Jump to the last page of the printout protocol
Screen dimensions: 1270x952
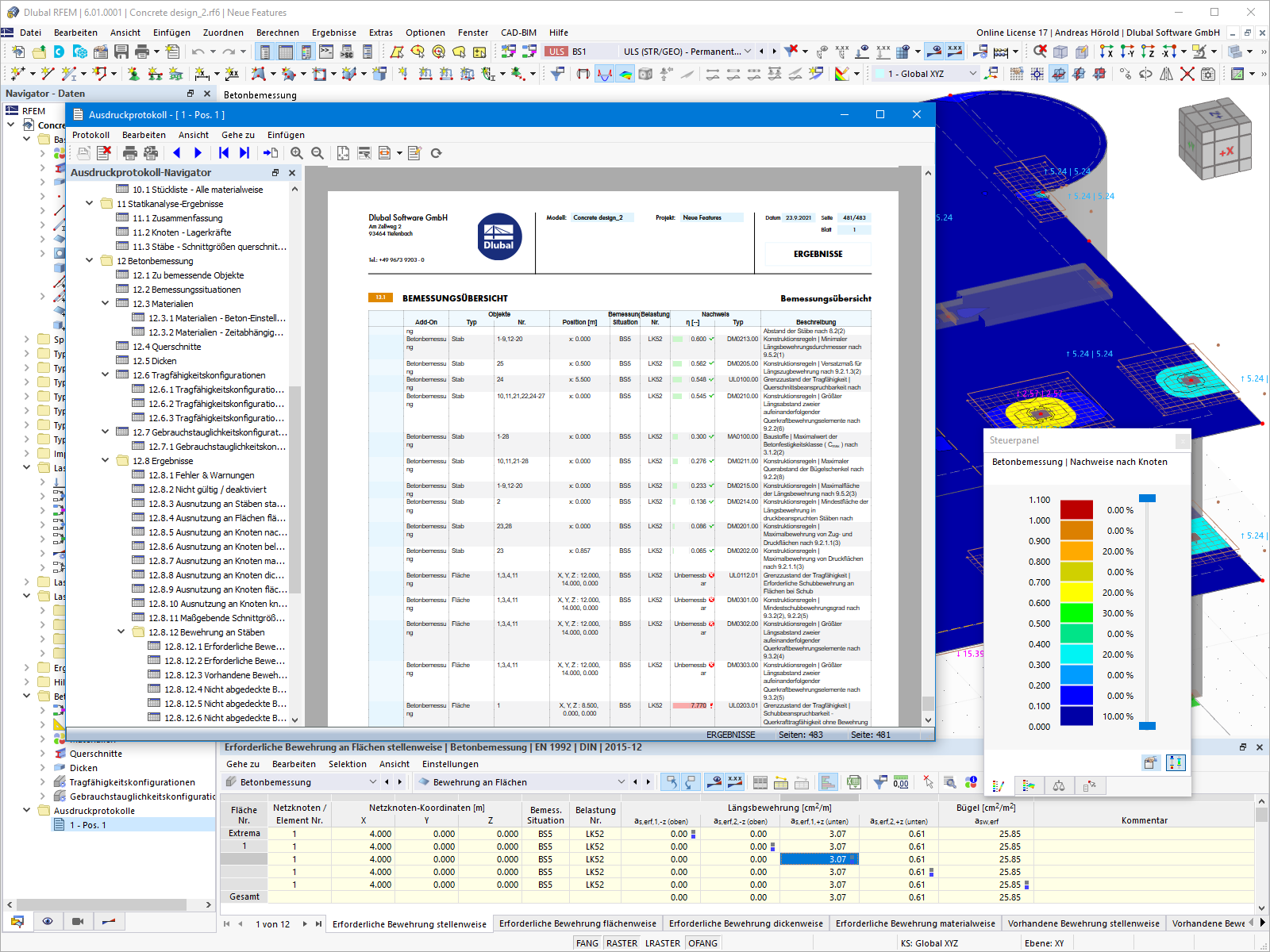[x=244, y=153]
